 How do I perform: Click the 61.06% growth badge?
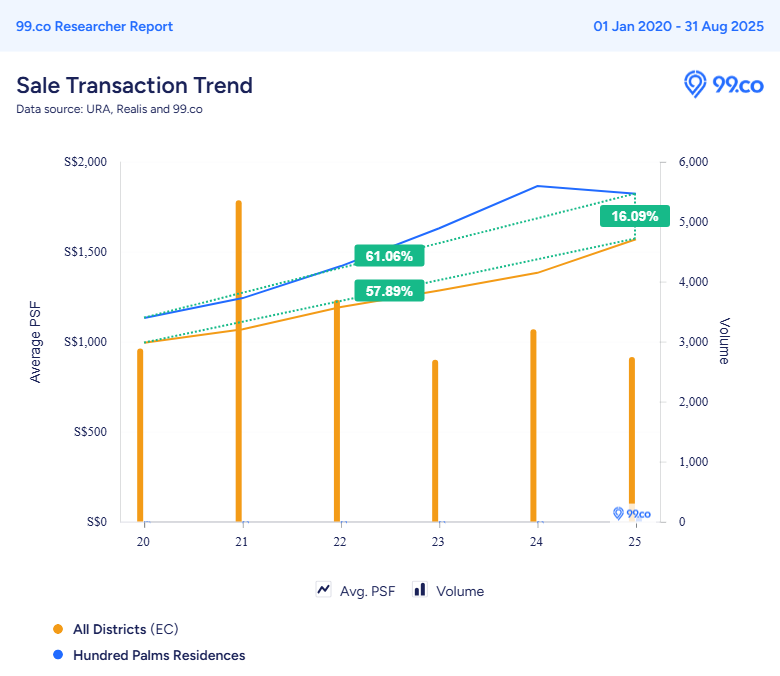(389, 256)
